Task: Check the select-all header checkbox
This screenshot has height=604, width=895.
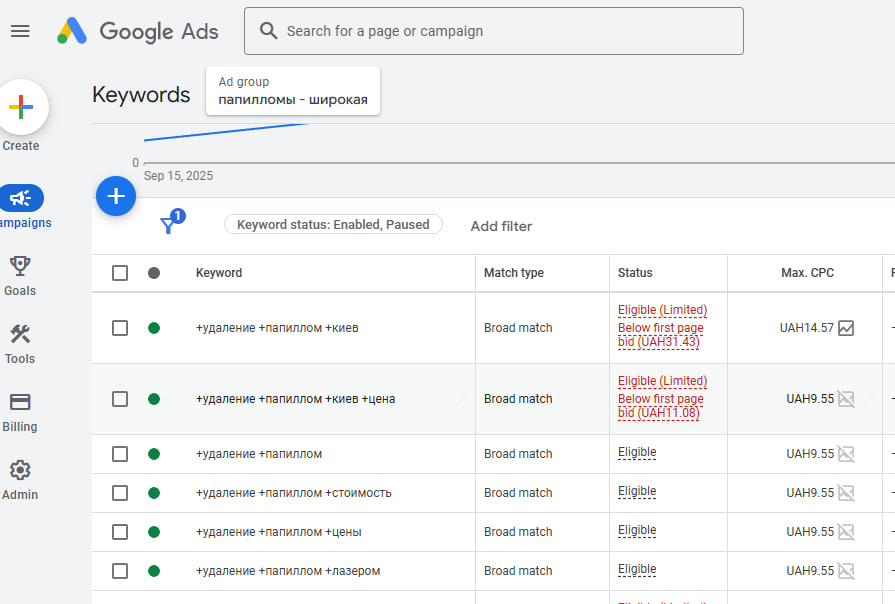Action: coord(120,273)
